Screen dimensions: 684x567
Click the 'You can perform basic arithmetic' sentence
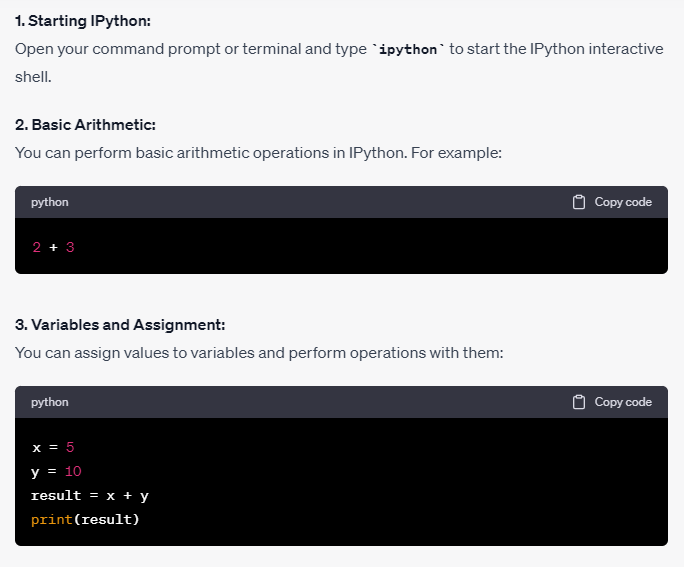[x=258, y=152]
